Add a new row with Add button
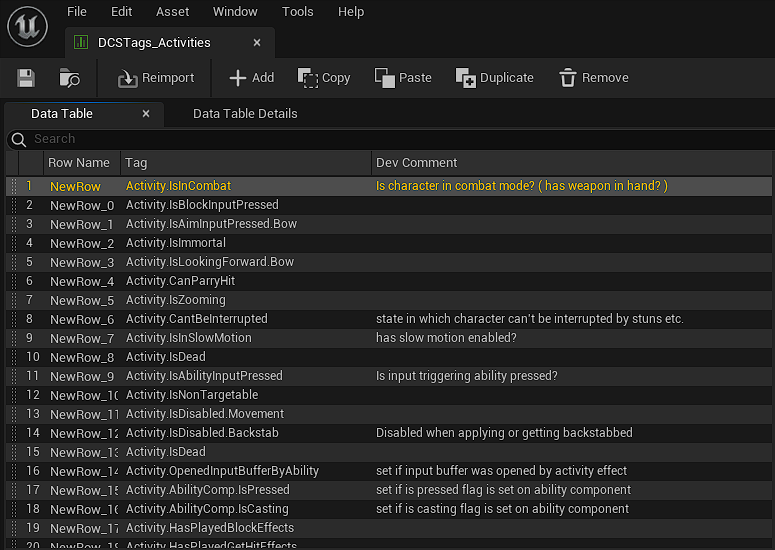Image resolution: width=775 pixels, height=550 pixels. [251, 78]
